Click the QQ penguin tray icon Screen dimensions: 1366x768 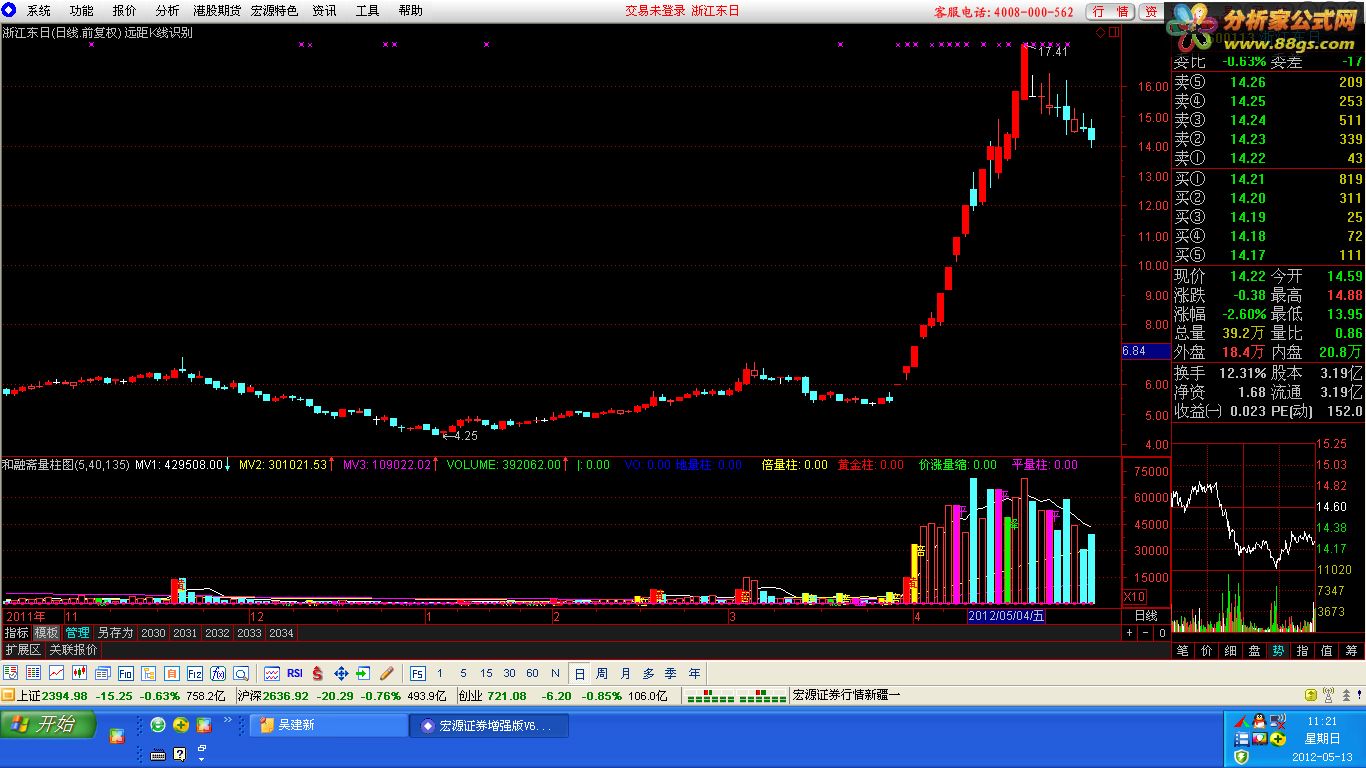click(x=1257, y=721)
